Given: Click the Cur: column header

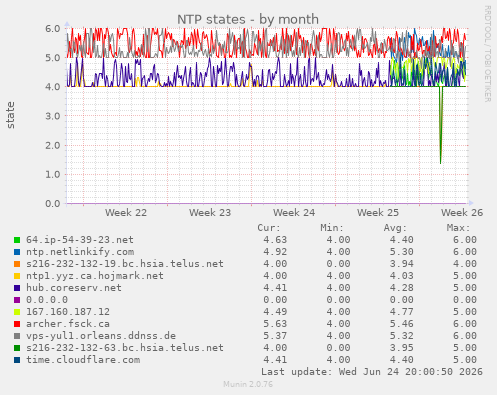Looking at the screenshot, I should pyautogui.click(x=269, y=228).
